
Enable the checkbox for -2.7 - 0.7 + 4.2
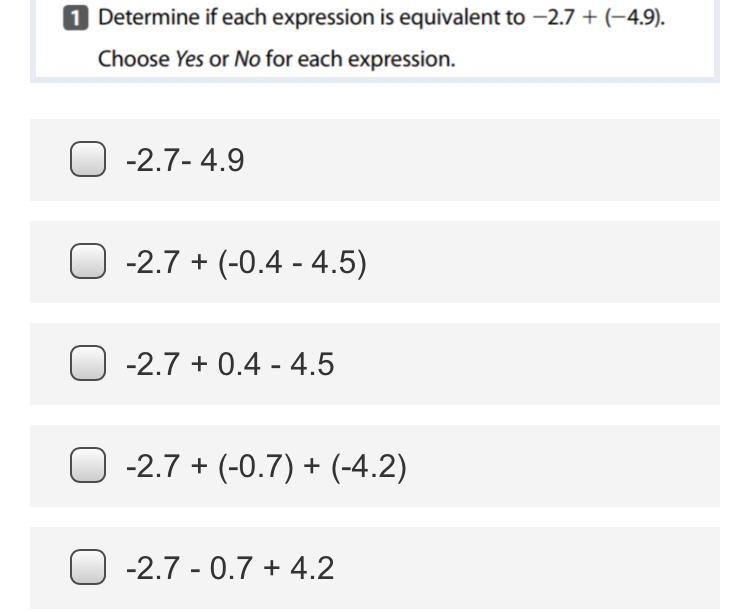[88, 567]
